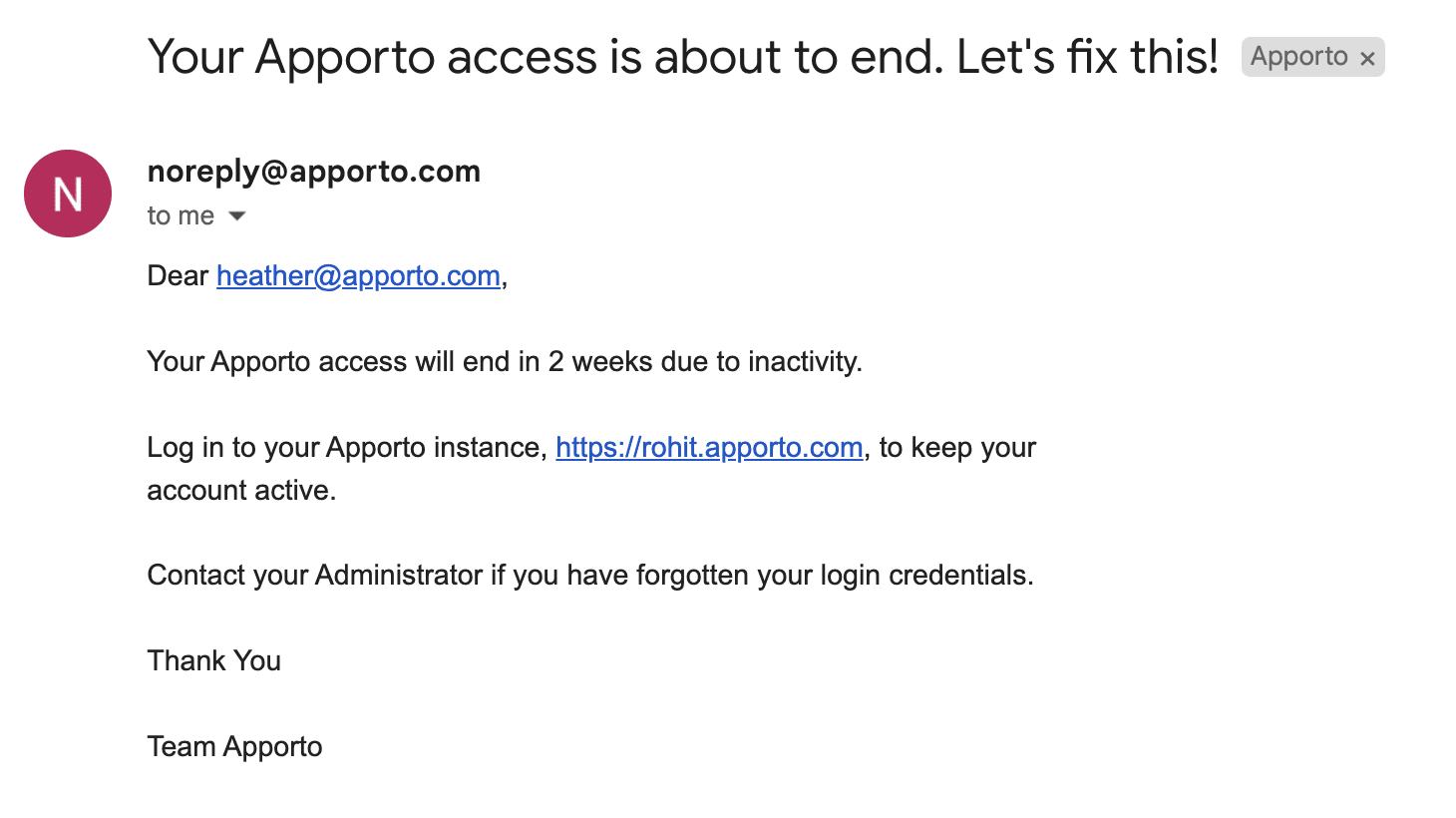This screenshot has width=1456, height=818.
Task: Open the heather@apporto.com email link
Action: pyautogui.click(x=358, y=276)
